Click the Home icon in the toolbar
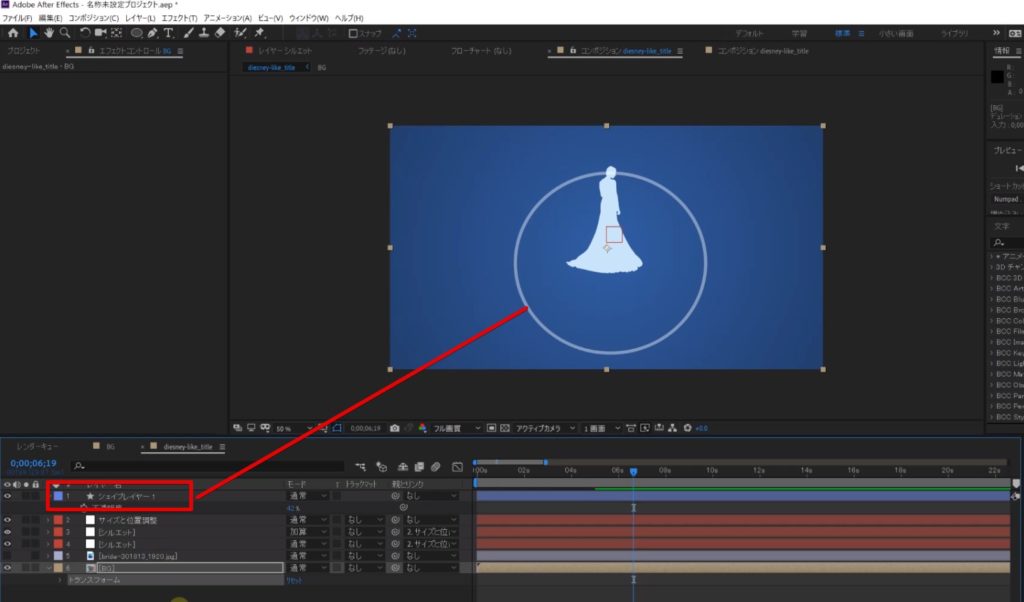1024x602 pixels. (x=13, y=33)
